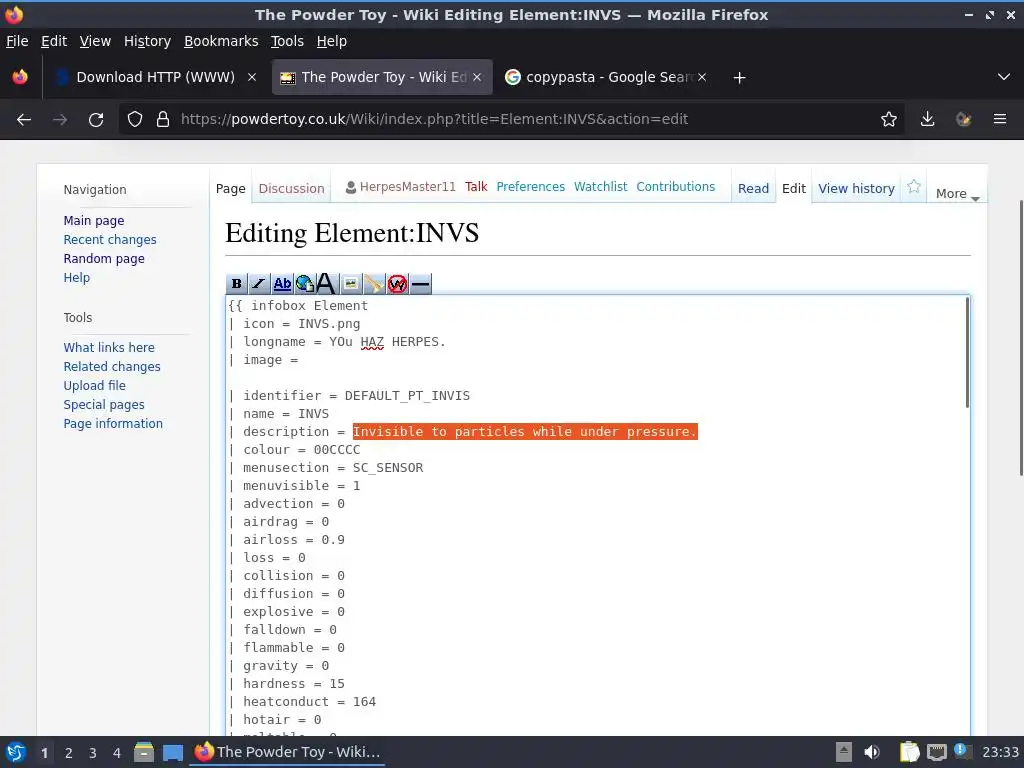
Task: Open What links here tool
Action: [108, 347]
